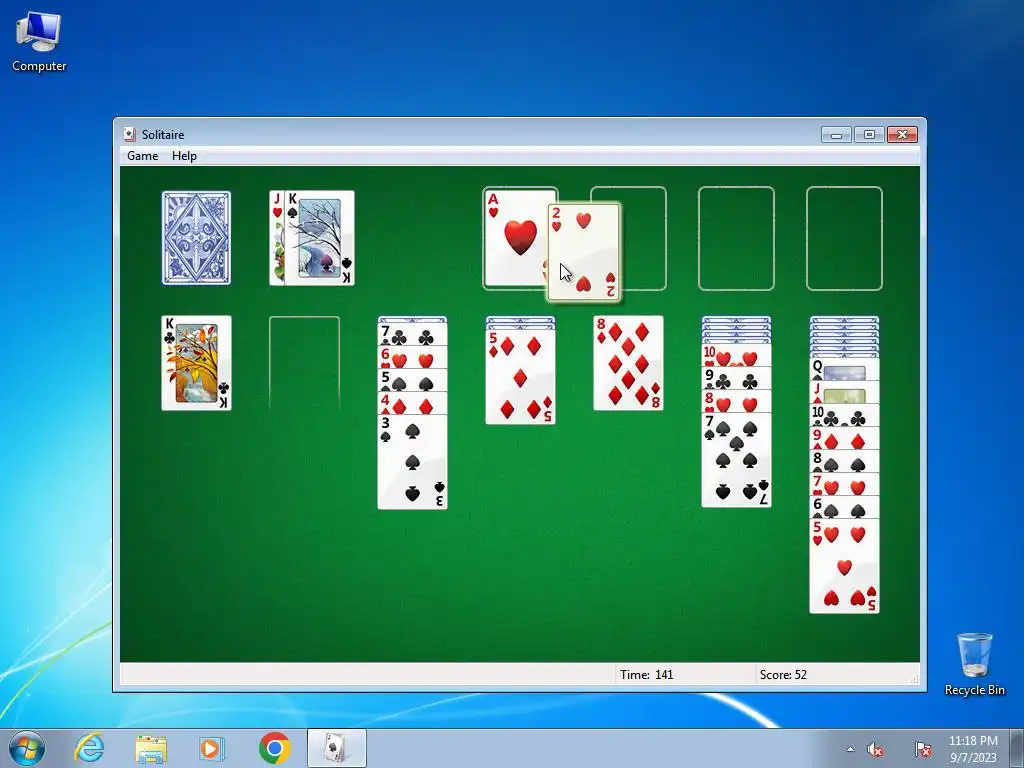Click the Time: 141 status text
Image resolution: width=1024 pixels, height=768 pixels.
647,675
